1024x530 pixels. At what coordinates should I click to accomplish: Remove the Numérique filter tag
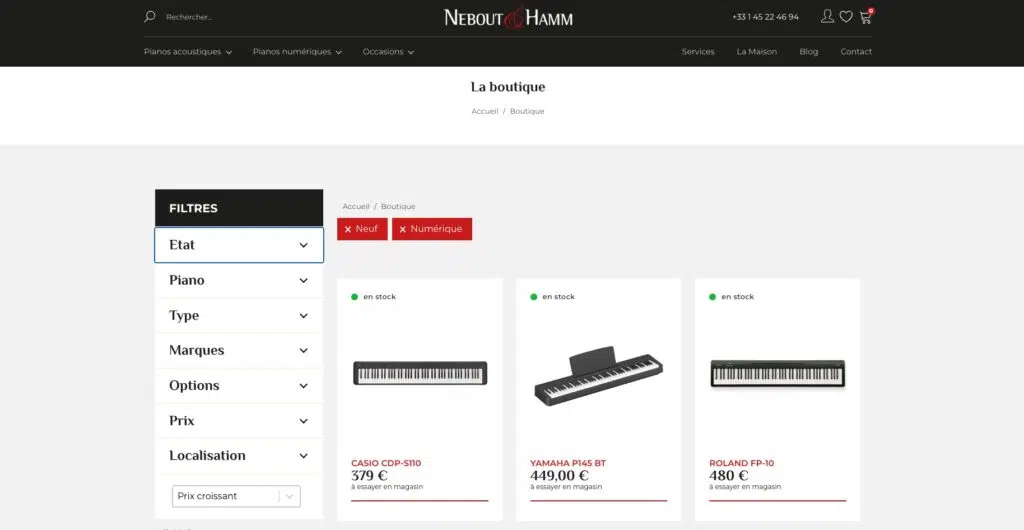tap(432, 229)
